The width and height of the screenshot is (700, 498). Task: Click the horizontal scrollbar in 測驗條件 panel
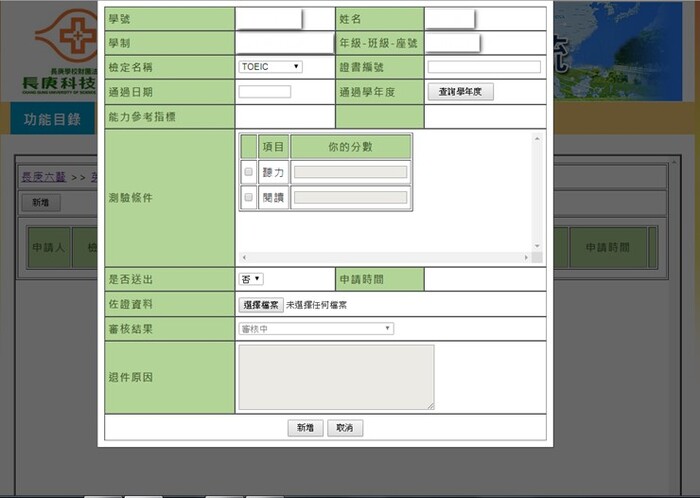point(380,258)
